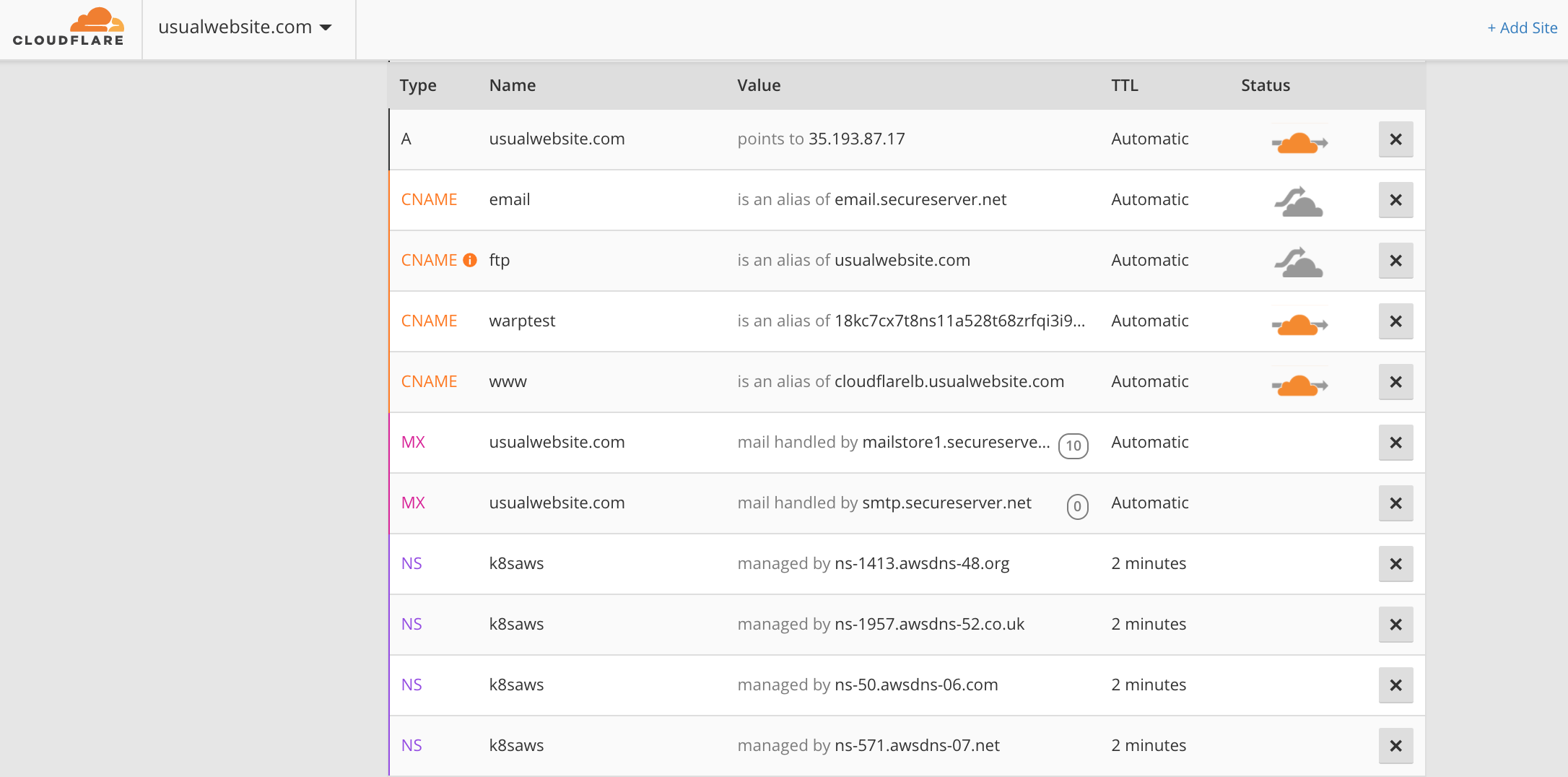Delete the mailstore1 MX record
This screenshot has width=1568, height=777.
1395,443
